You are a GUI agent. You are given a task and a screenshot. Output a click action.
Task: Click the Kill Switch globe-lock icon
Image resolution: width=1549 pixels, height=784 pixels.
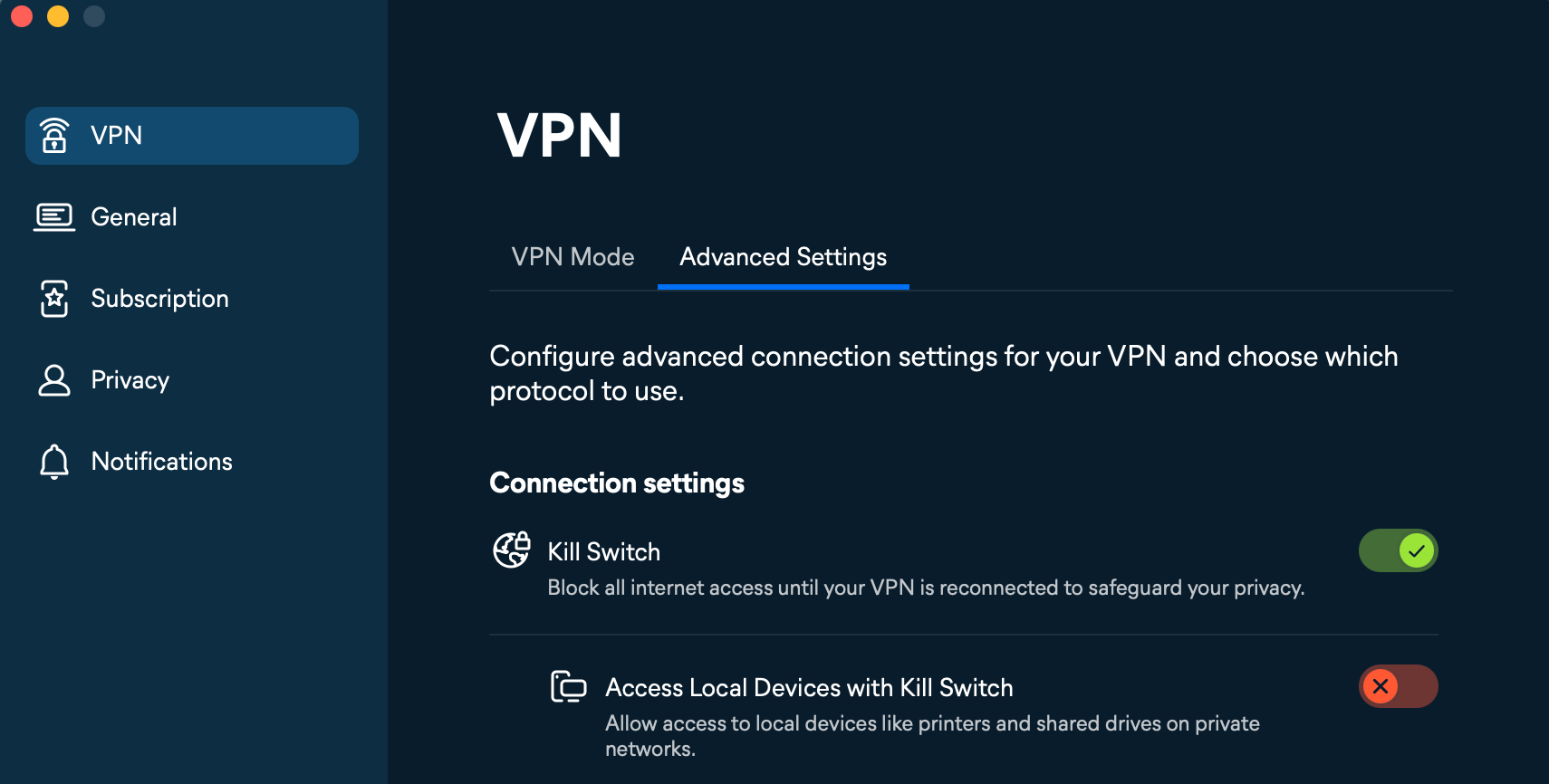pyautogui.click(x=511, y=550)
